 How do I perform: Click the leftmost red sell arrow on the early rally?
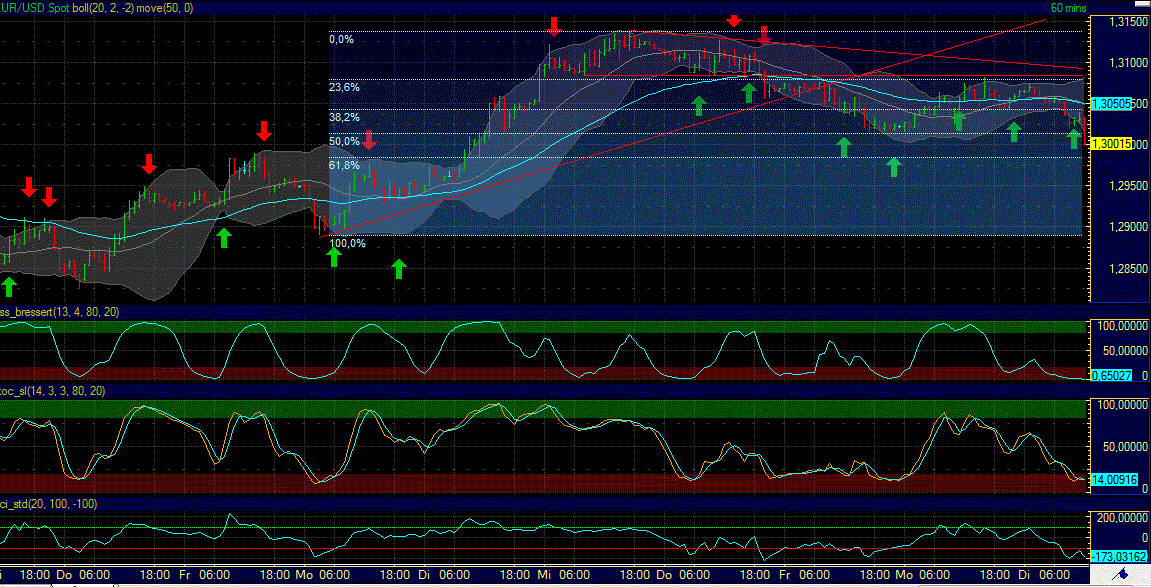27,188
